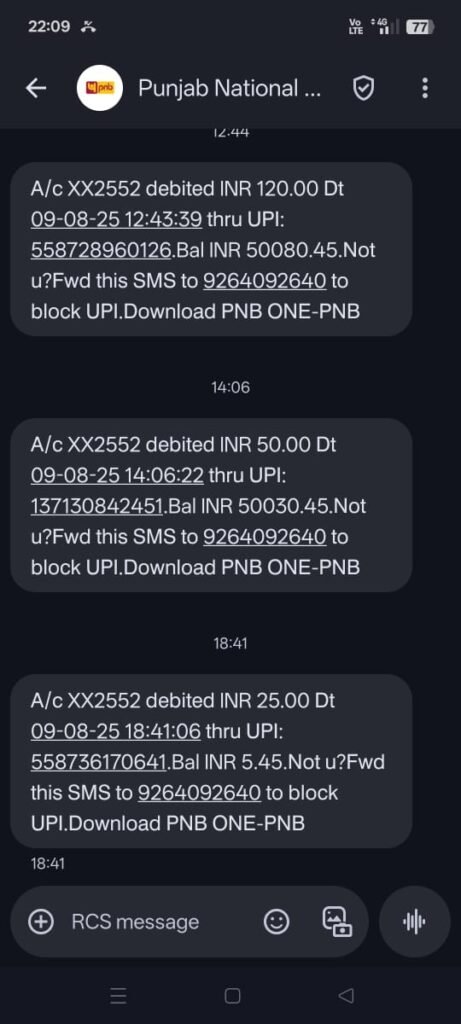Open the three-dot overflow menu
This screenshot has width=461, height=1024.
pos(425,88)
